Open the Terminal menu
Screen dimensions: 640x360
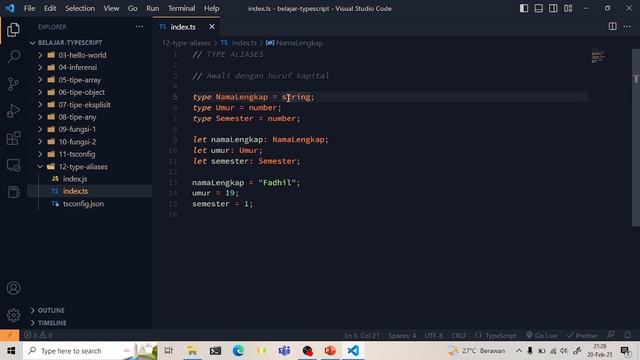point(181,8)
